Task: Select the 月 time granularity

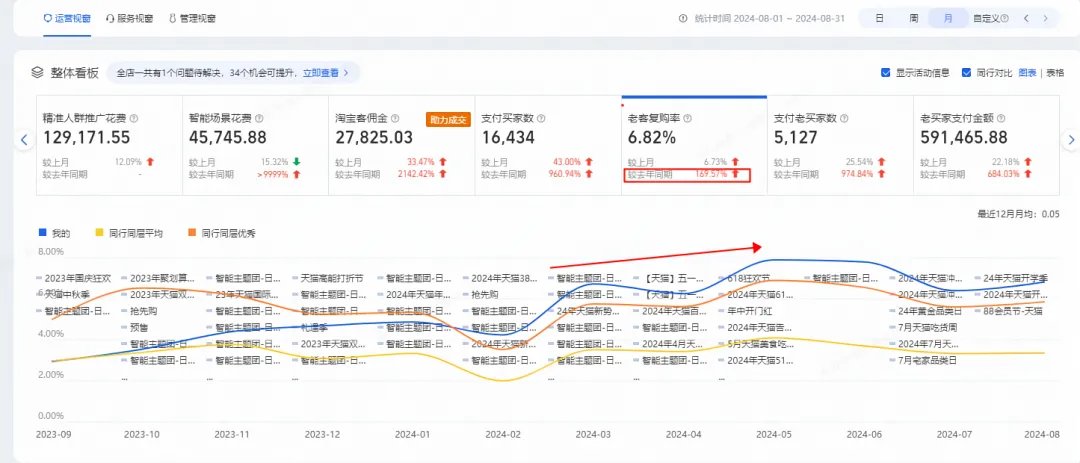Action: tap(948, 19)
